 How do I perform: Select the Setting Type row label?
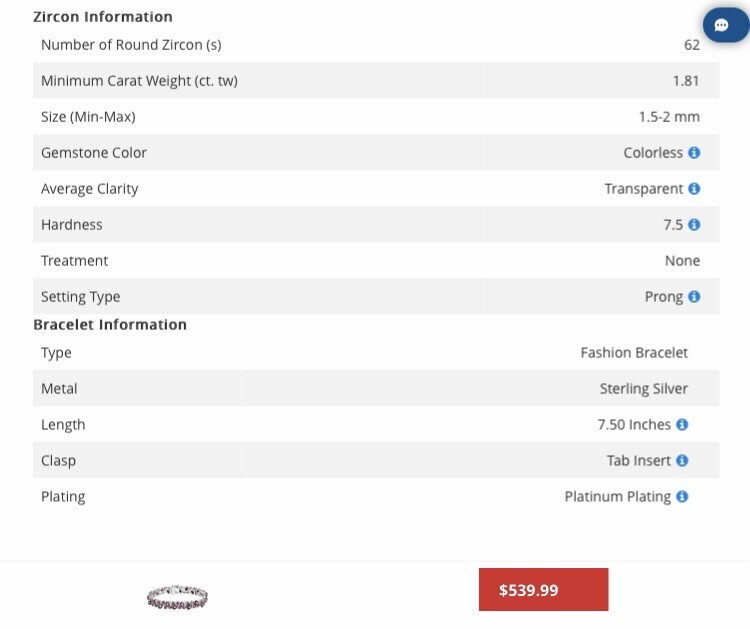pos(80,297)
